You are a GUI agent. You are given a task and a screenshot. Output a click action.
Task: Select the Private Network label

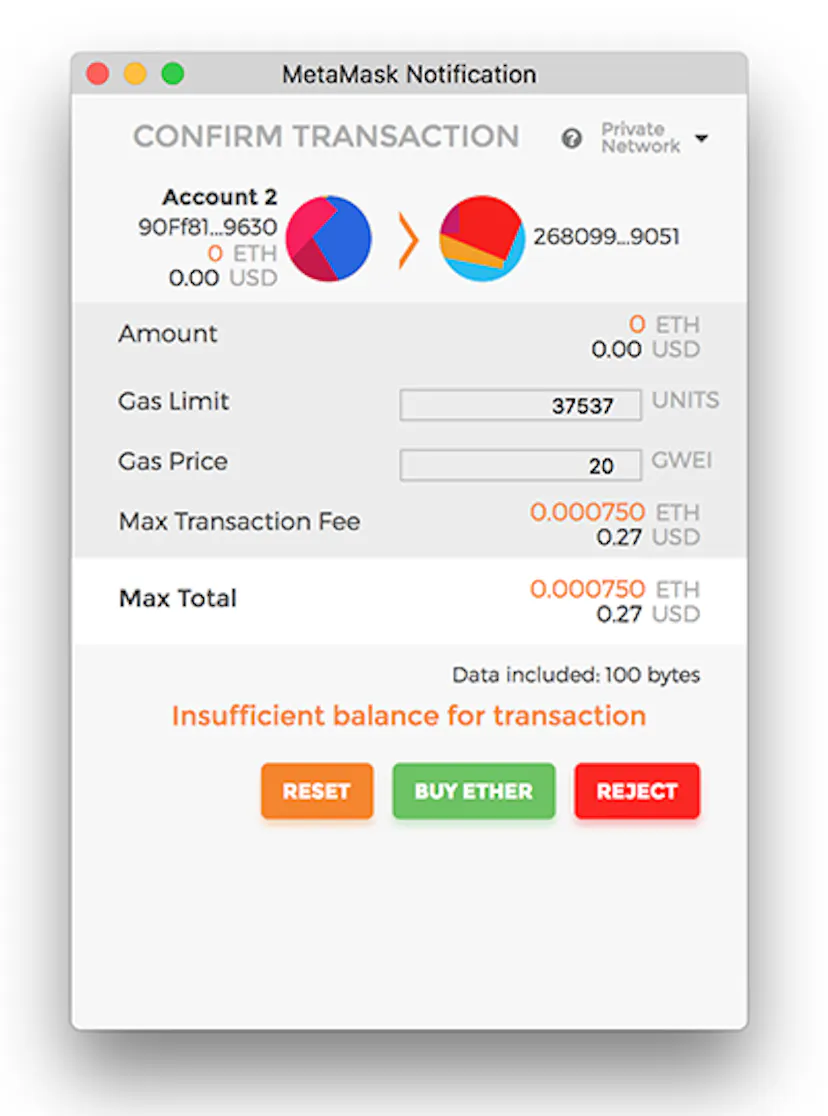[641, 137]
